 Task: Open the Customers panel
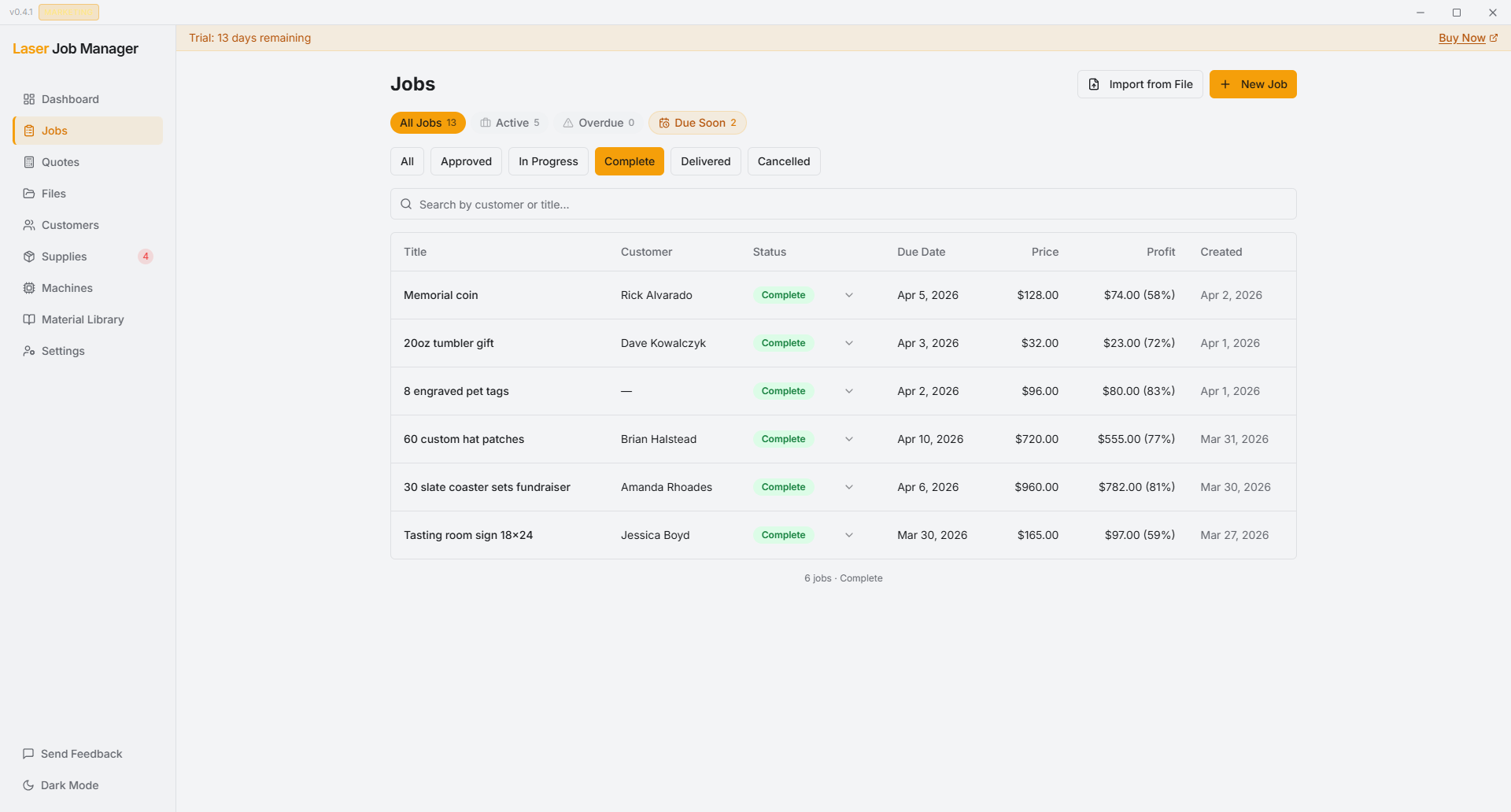click(x=70, y=225)
